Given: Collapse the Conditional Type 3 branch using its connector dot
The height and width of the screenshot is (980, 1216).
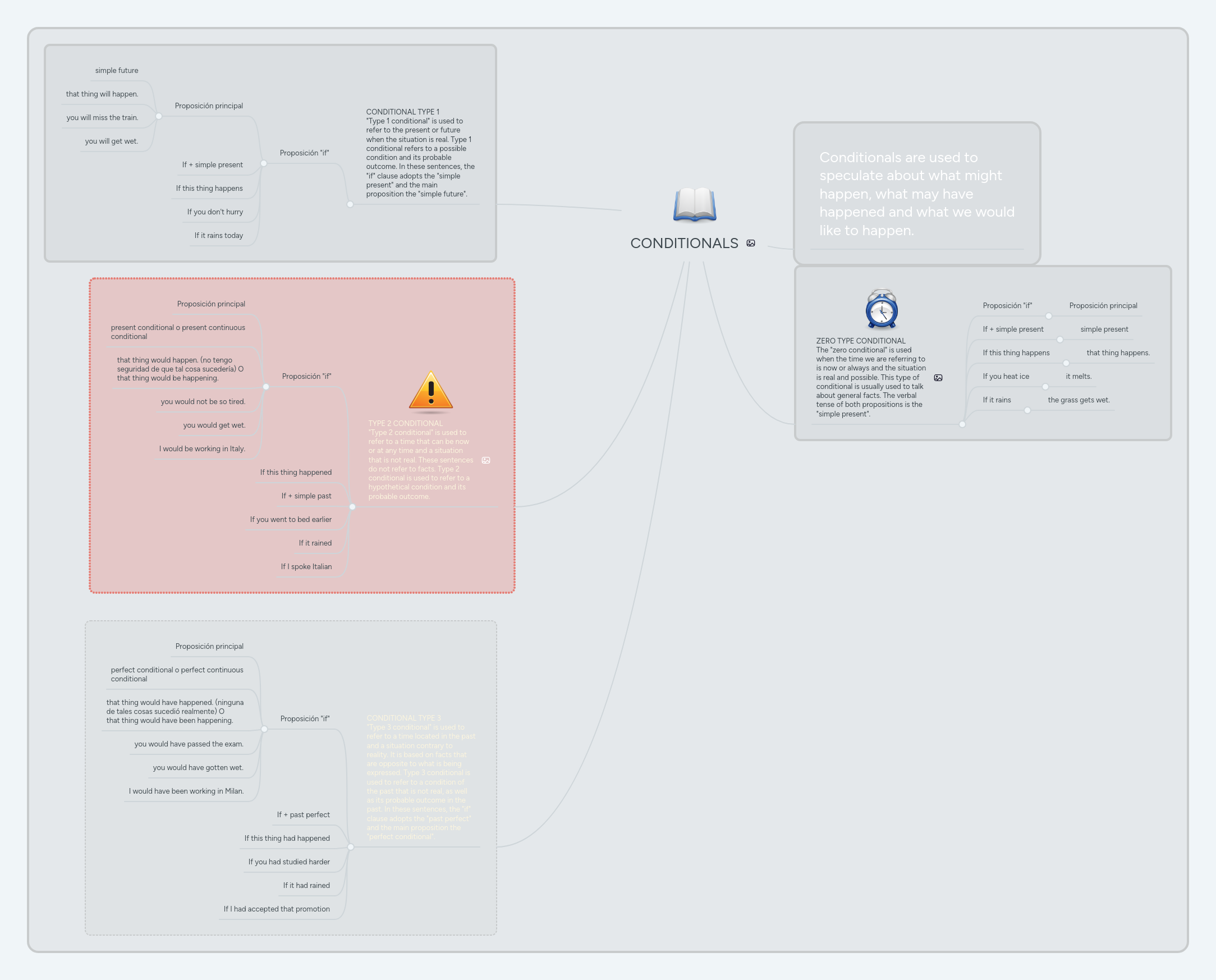Looking at the screenshot, I should pyautogui.click(x=351, y=846).
